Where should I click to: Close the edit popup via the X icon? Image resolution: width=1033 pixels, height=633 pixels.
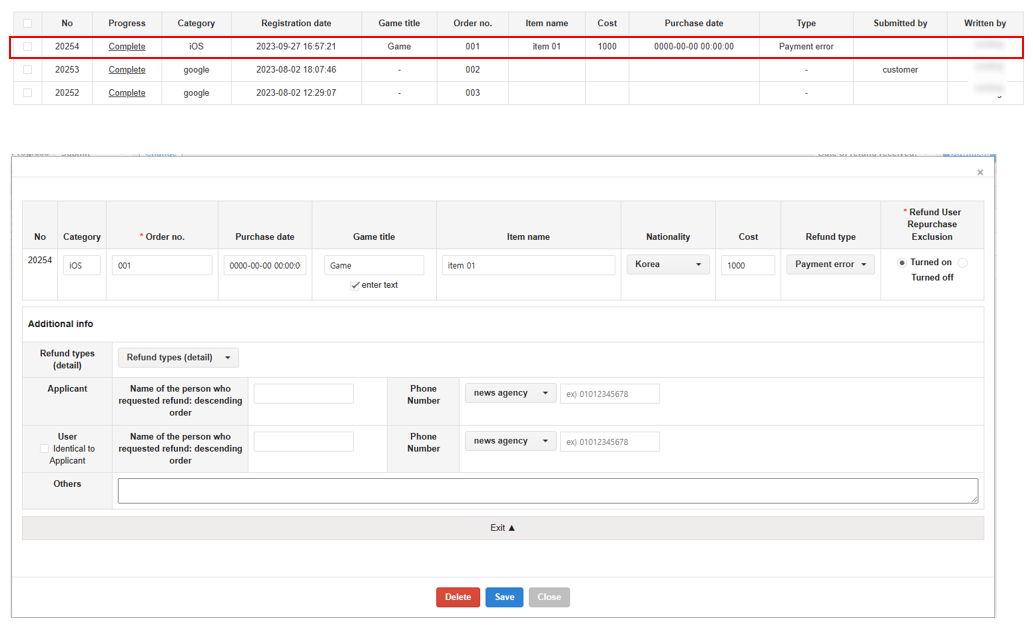(979, 172)
